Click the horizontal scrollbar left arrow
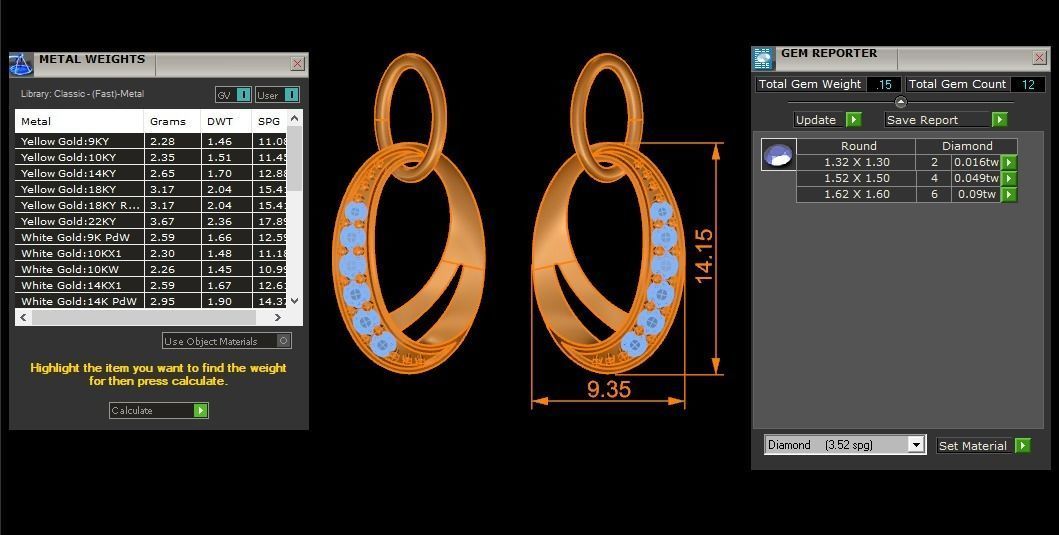This screenshot has height=535, width=1059. [24, 317]
